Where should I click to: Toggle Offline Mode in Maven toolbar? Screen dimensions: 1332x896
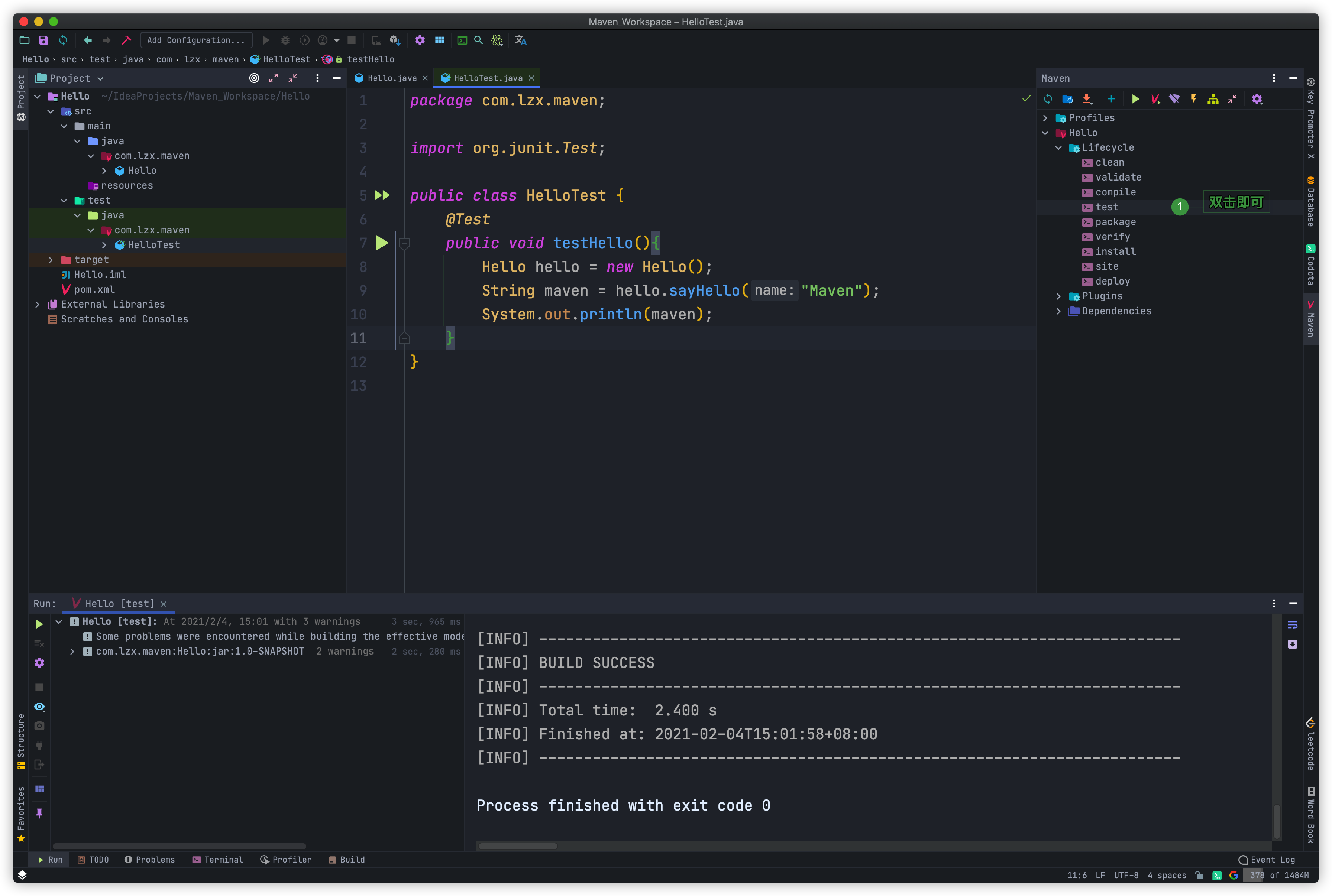(x=1174, y=99)
